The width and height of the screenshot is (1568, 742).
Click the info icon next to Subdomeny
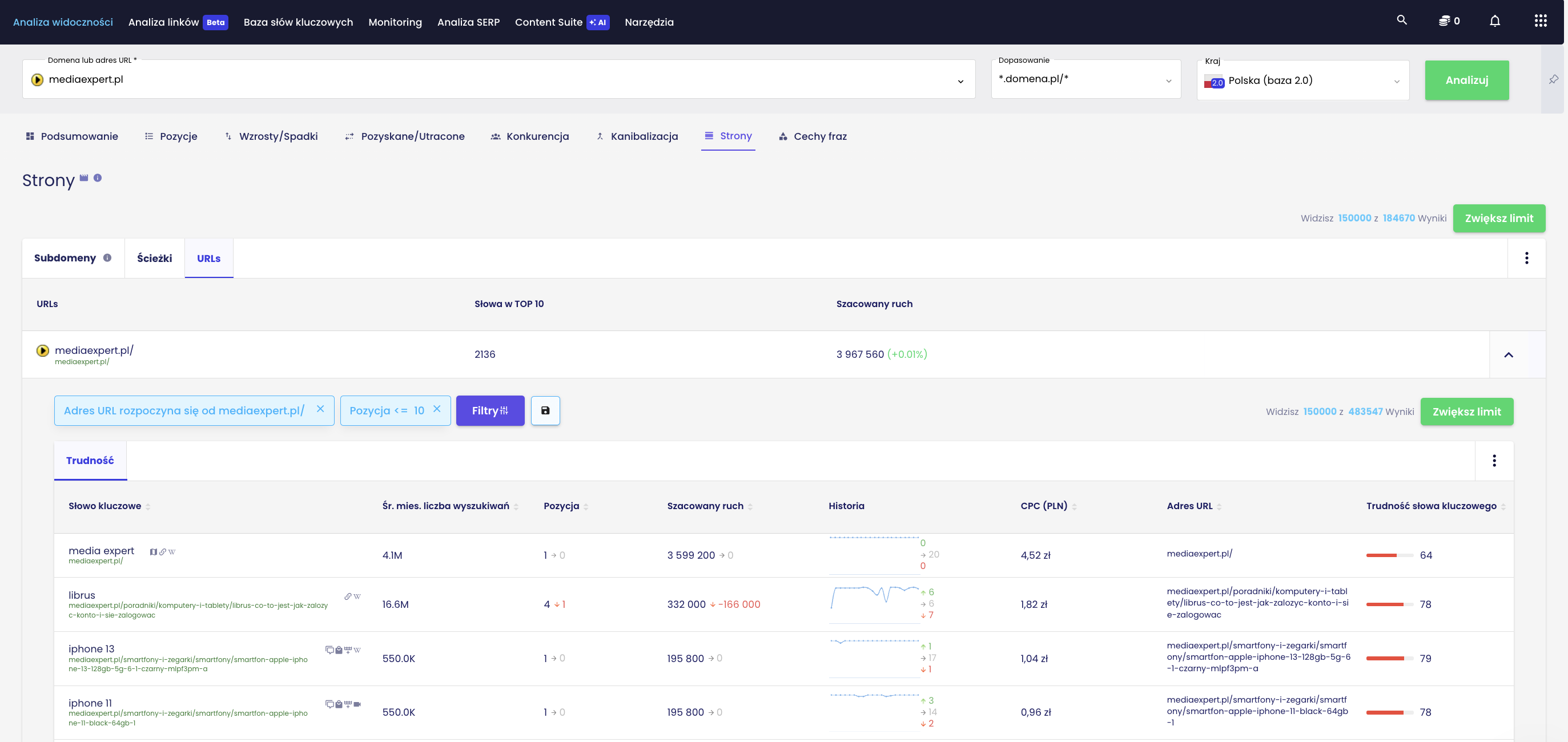click(x=107, y=258)
